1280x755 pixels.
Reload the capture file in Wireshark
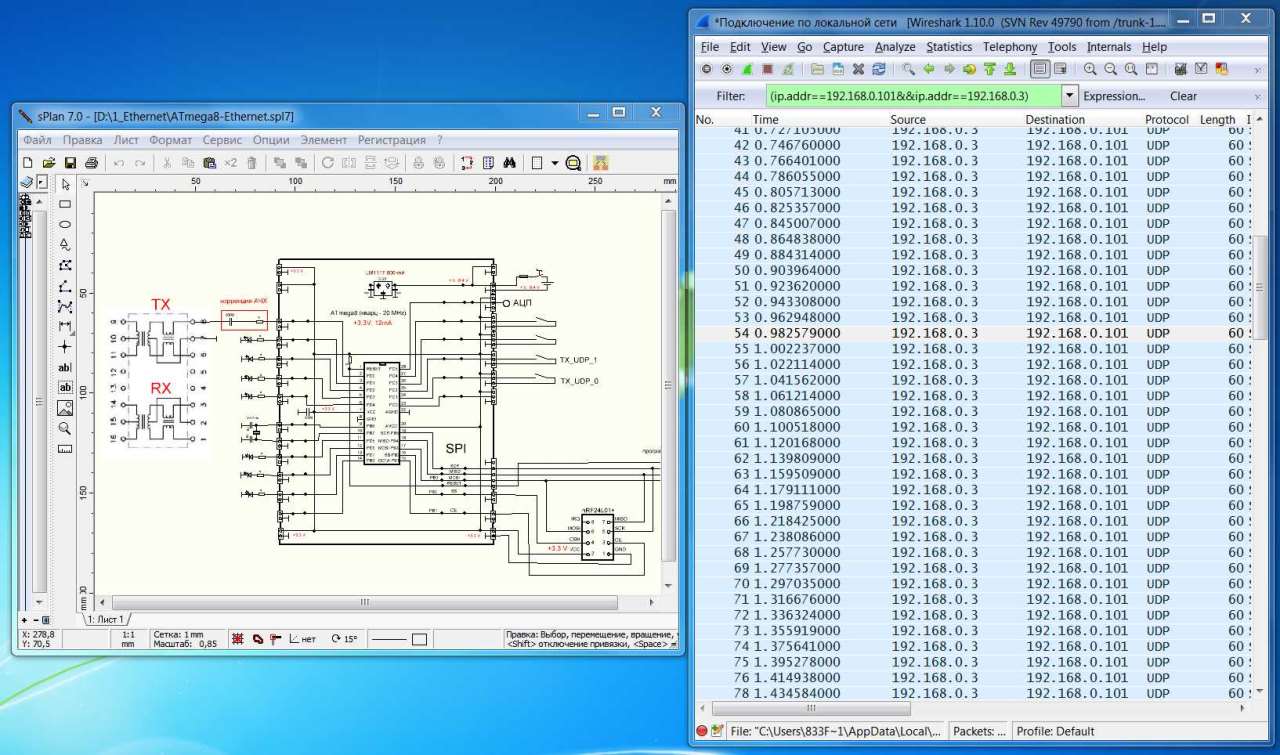click(x=879, y=69)
